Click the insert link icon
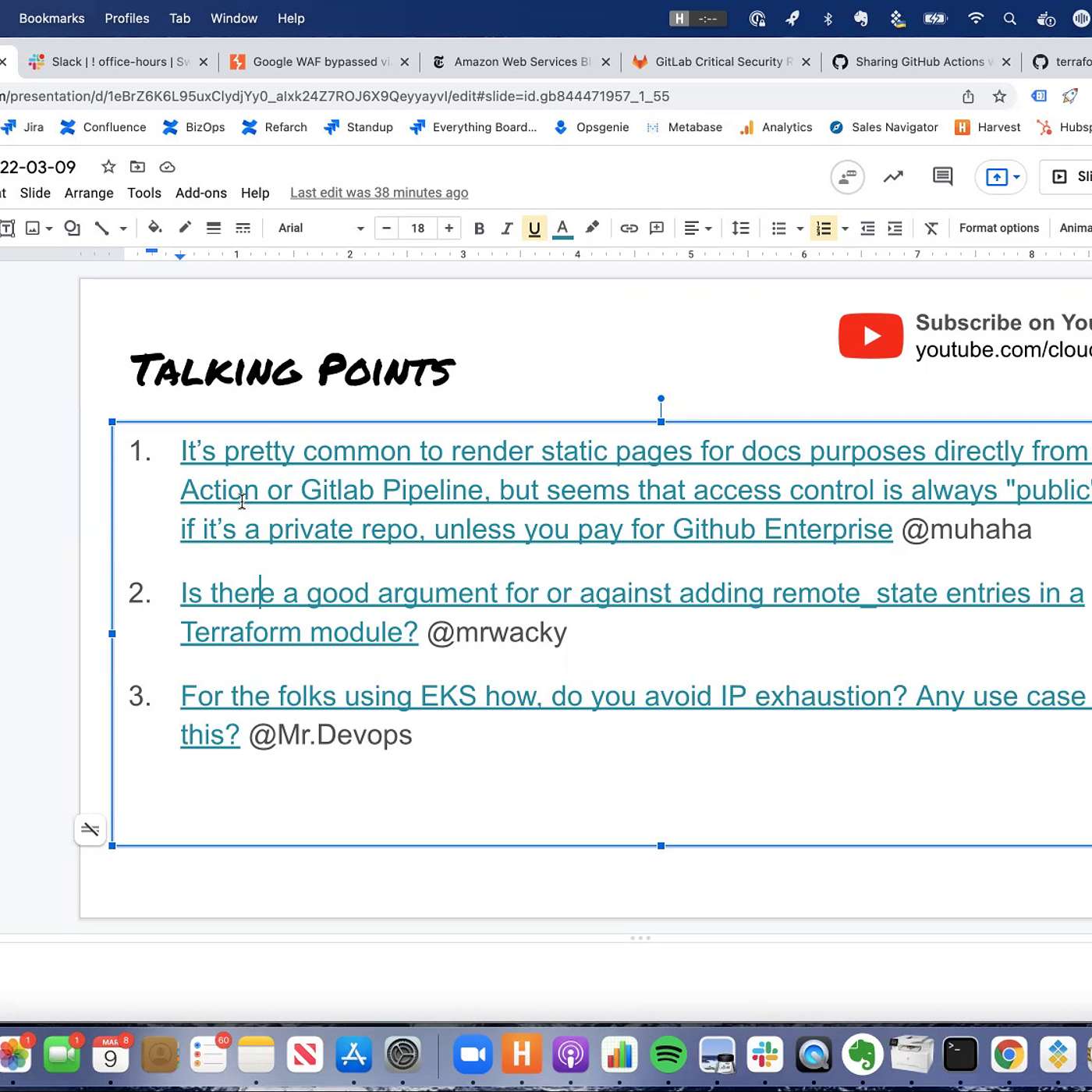Image resolution: width=1092 pixels, height=1092 pixels. [x=629, y=229]
